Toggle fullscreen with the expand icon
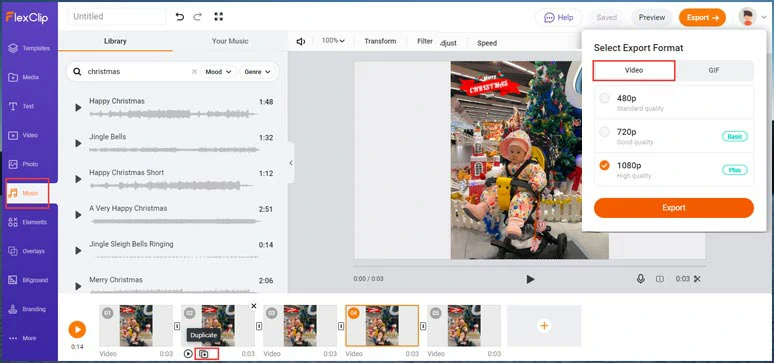 tap(219, 17)
